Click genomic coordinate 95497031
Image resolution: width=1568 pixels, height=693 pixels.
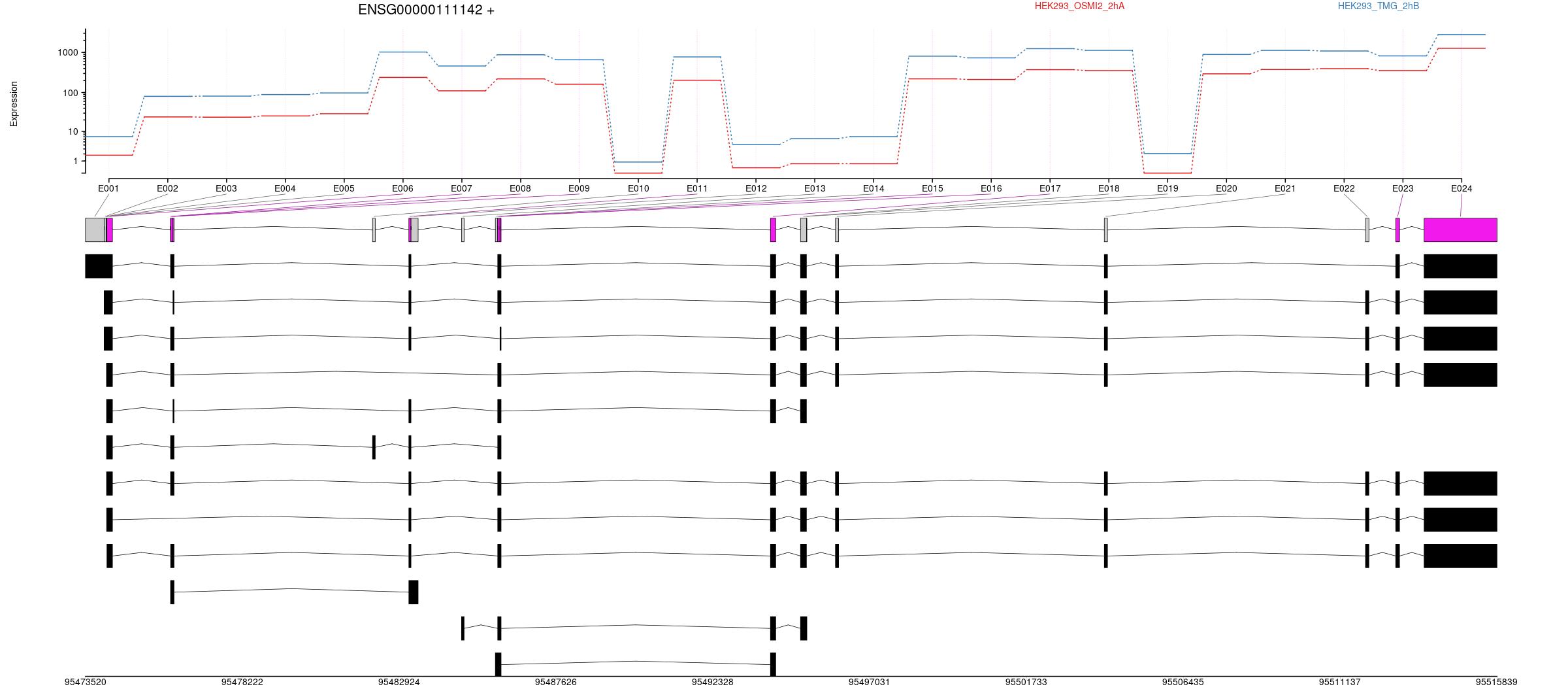tap(870, 682)
